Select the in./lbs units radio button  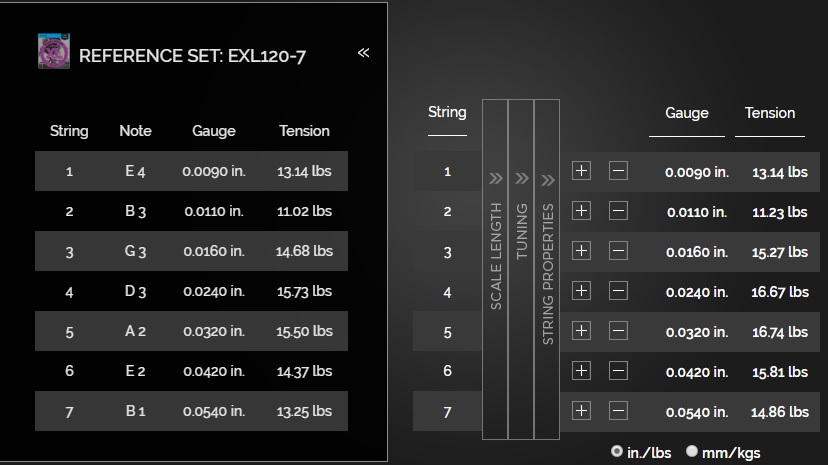[x=616, y=451]
